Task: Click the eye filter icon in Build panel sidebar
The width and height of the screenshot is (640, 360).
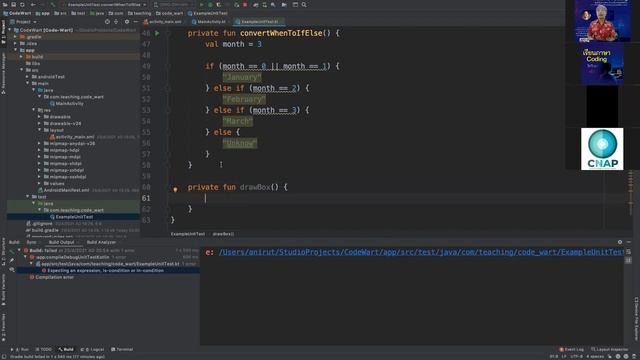Action: coord(12,269)
